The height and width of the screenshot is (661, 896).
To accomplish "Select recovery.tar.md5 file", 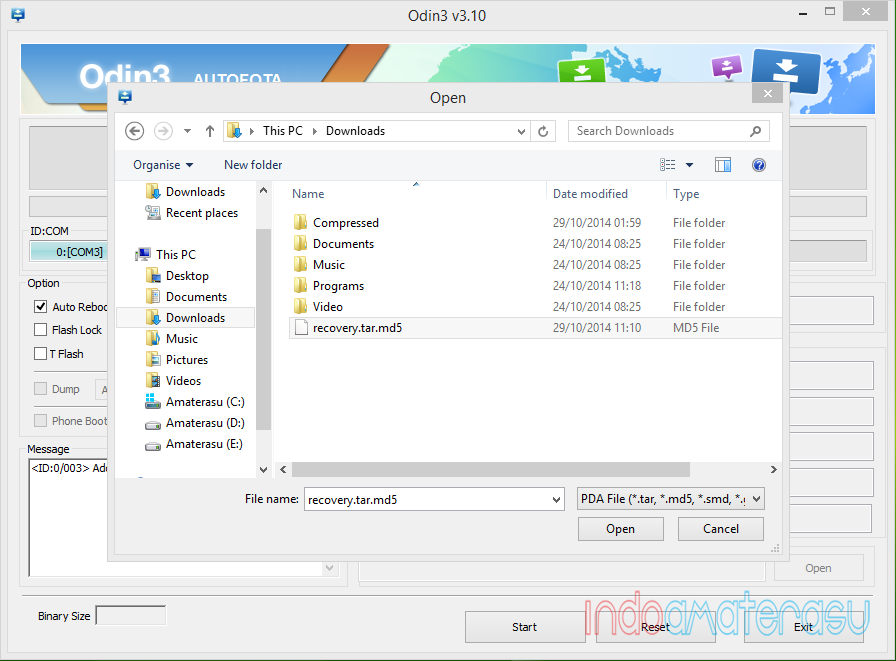I will (535, 328).
